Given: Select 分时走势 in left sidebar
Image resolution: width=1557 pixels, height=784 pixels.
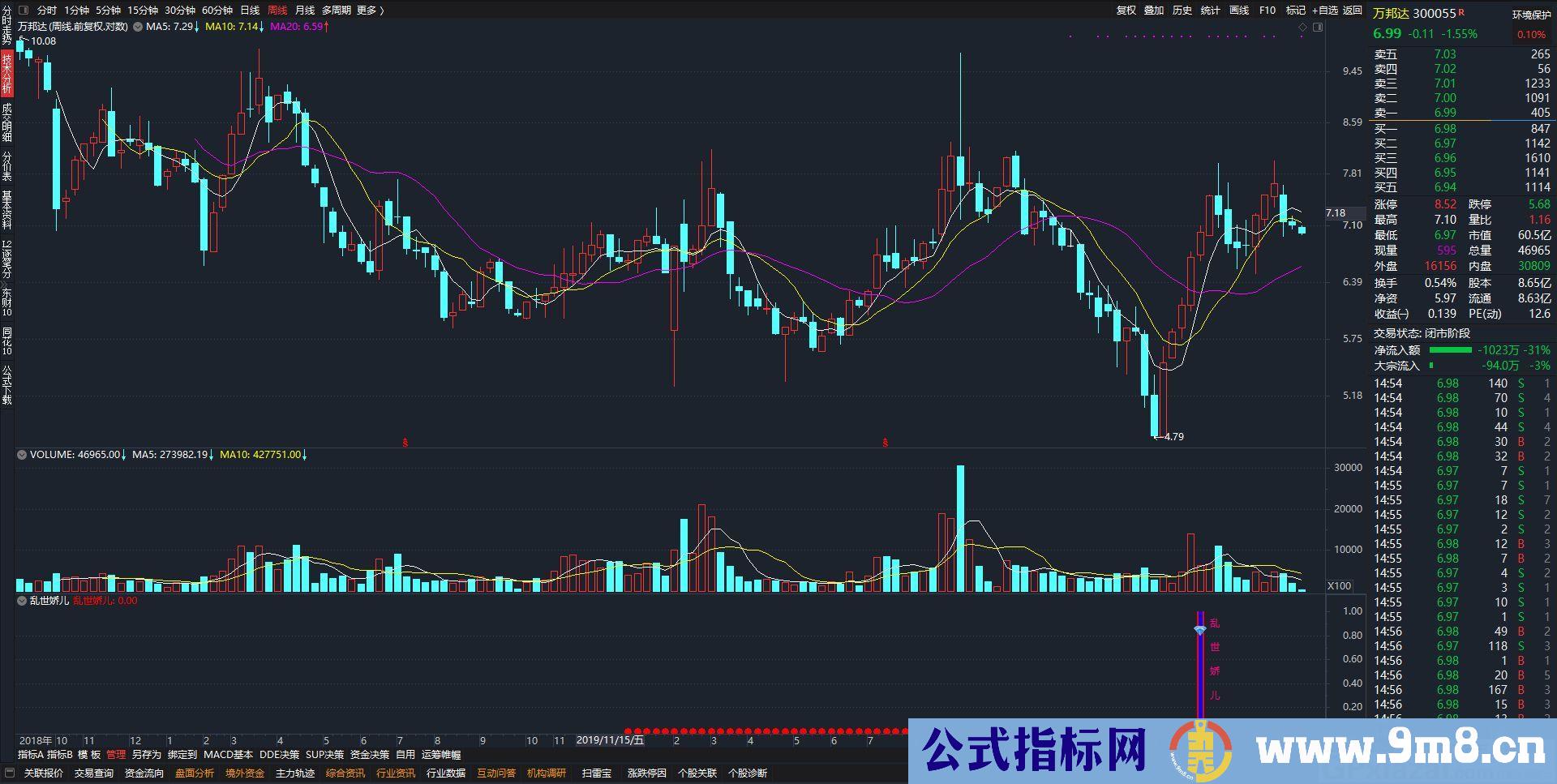Looking at the screenshot, I should (x=6, y=24).
